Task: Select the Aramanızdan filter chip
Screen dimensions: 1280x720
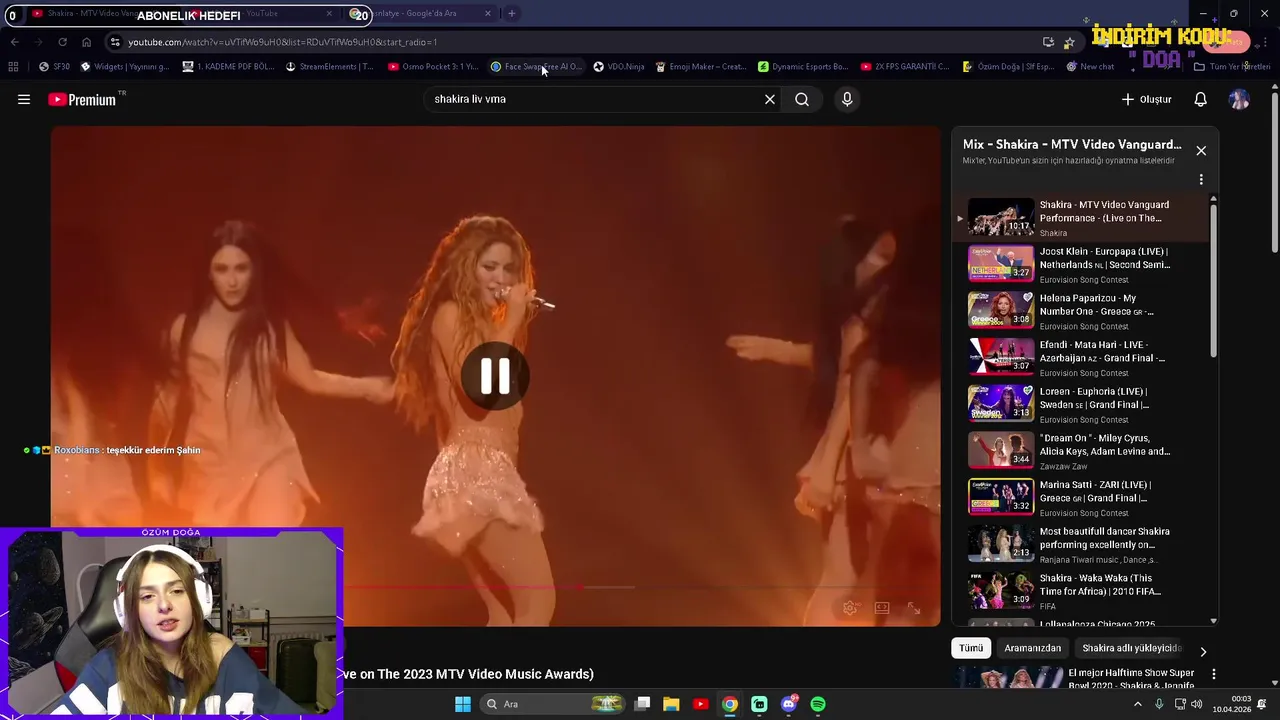Action: tap(1032, 648)
